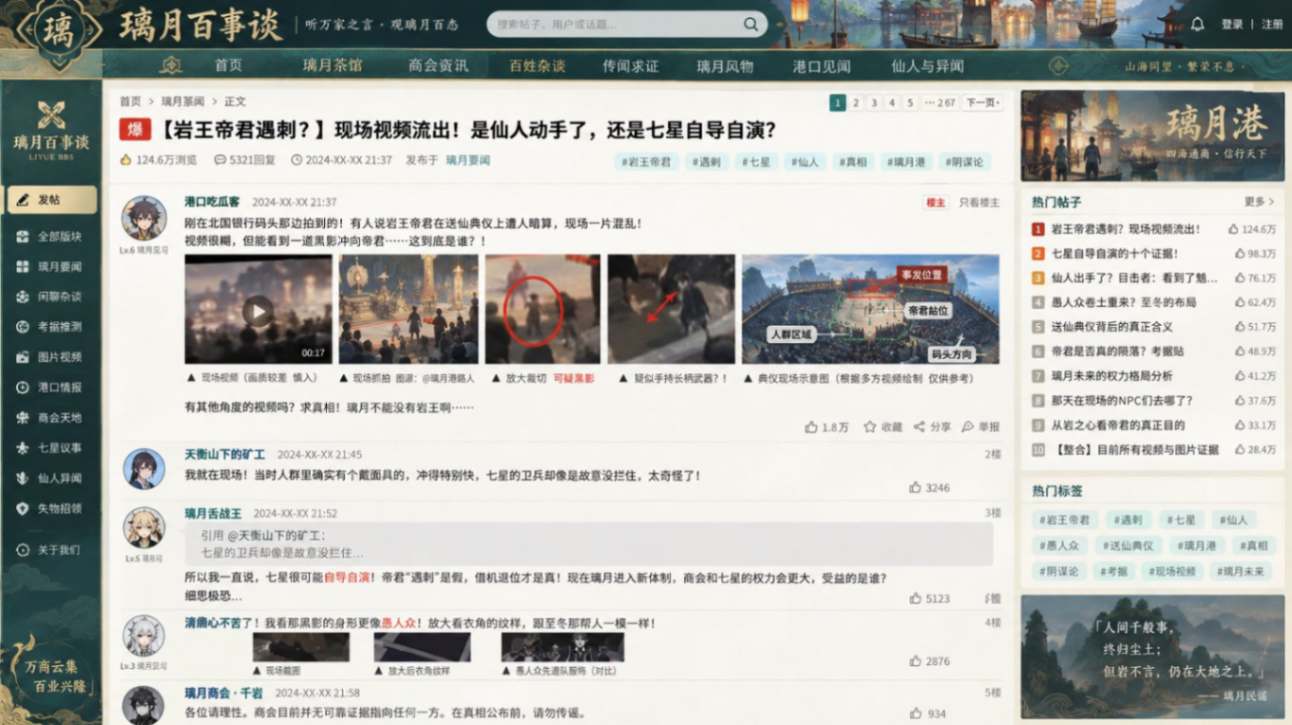Screen dimensions: 1292x725
Task: Click the 璃月要闻 link after 发布于
Action: click(467, 160)
